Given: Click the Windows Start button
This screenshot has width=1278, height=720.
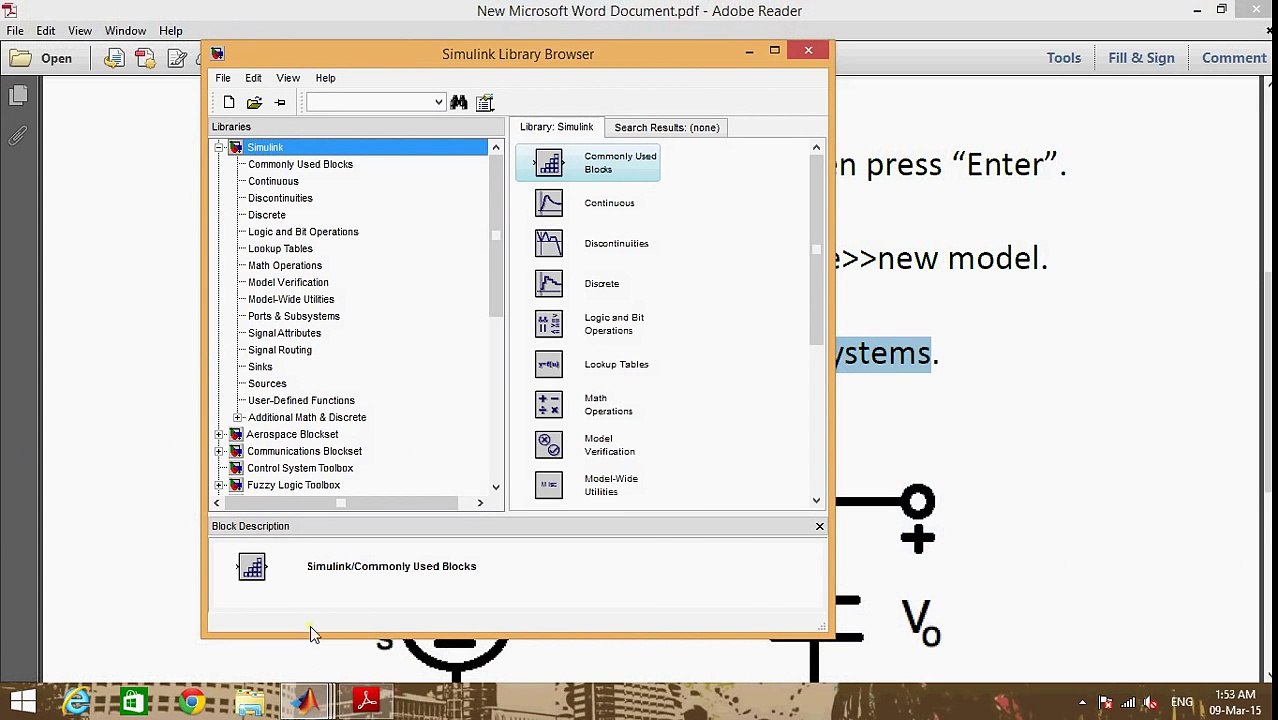Looking at the screenshot, I should pyautogui.click(x=22, y=702).
